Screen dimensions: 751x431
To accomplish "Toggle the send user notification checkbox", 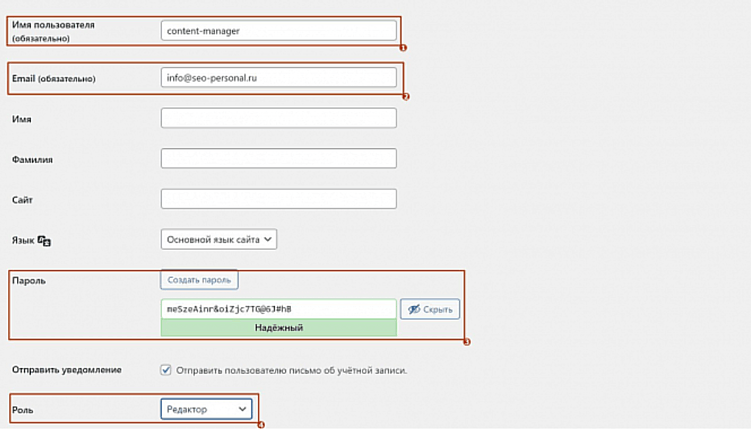I will coord(166,370).
